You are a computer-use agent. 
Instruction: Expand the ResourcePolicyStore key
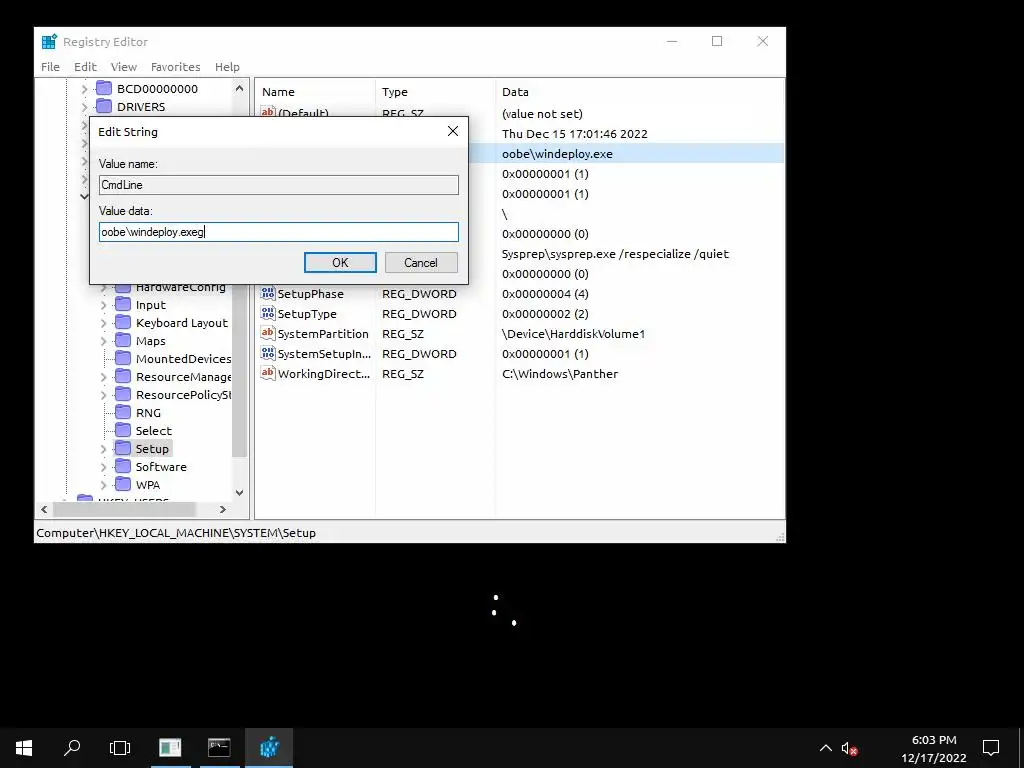pyautogui.click(x=103, y=395)
